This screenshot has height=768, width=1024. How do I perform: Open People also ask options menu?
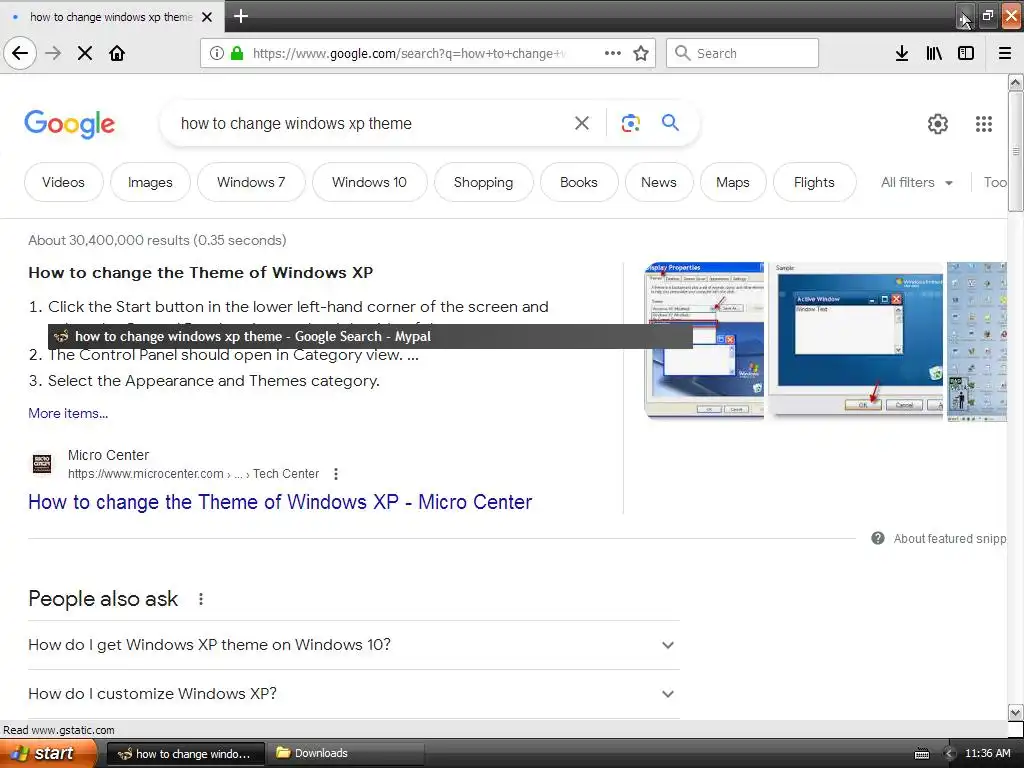[x=200, y=599]
